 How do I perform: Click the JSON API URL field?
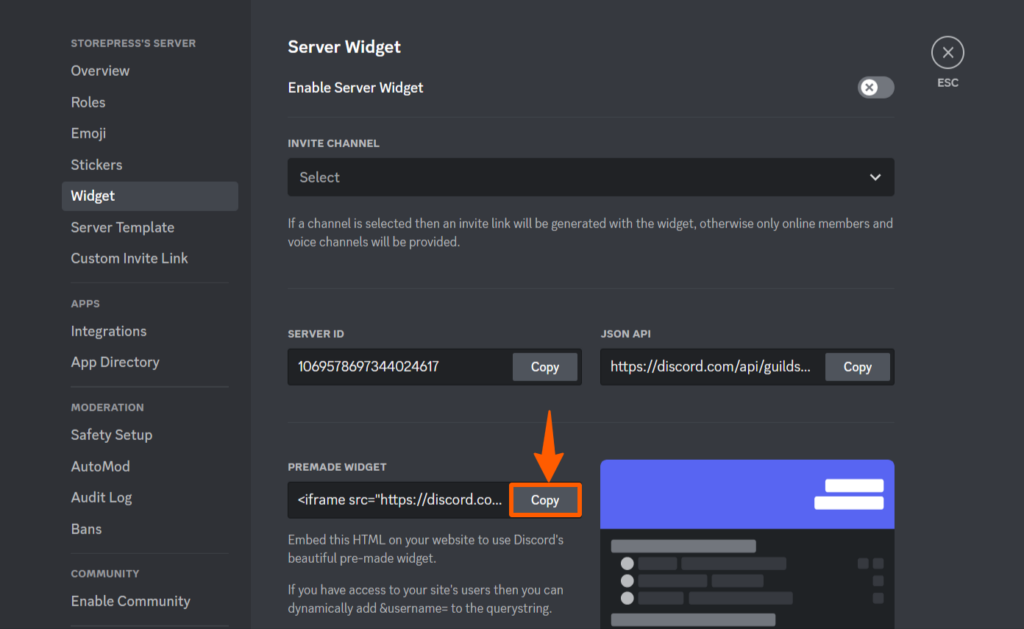tap(712, 367)
